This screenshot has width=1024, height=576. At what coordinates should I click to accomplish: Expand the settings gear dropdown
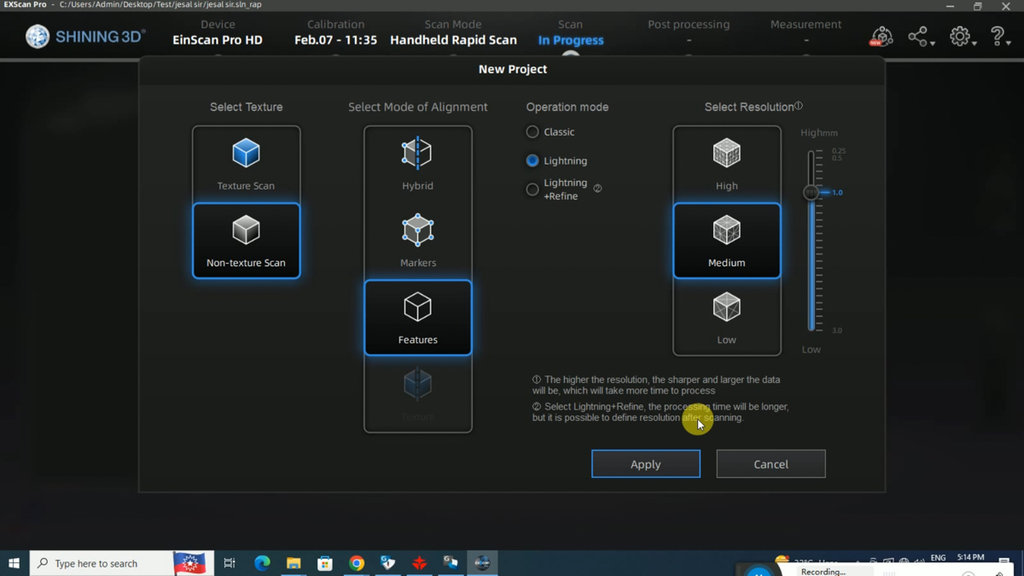pos(961,37)
